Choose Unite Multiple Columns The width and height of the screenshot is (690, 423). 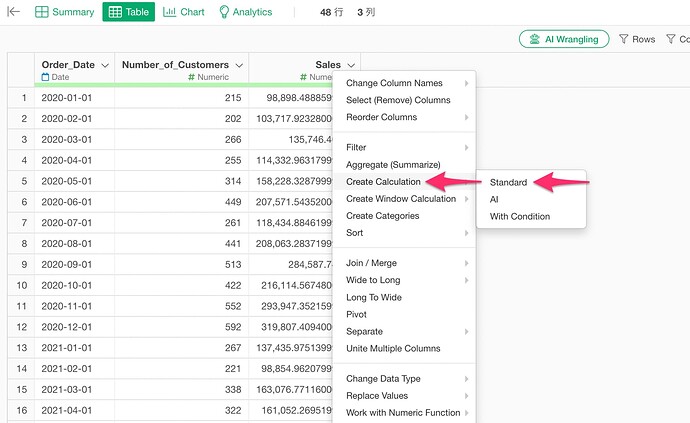(x=404, y=349)
